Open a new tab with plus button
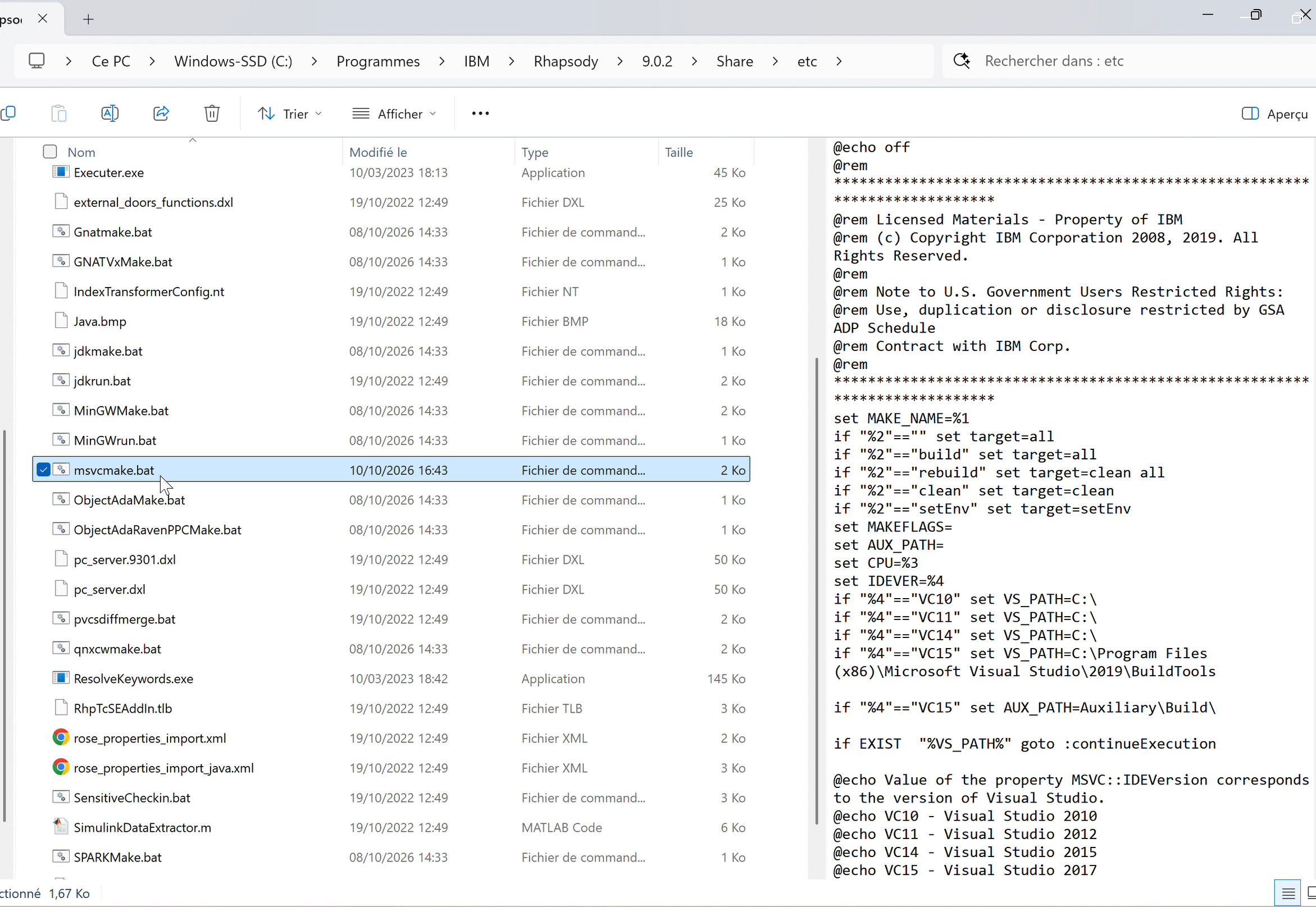Viewport: 1316px width, 907px height. (x=88, y=19)
